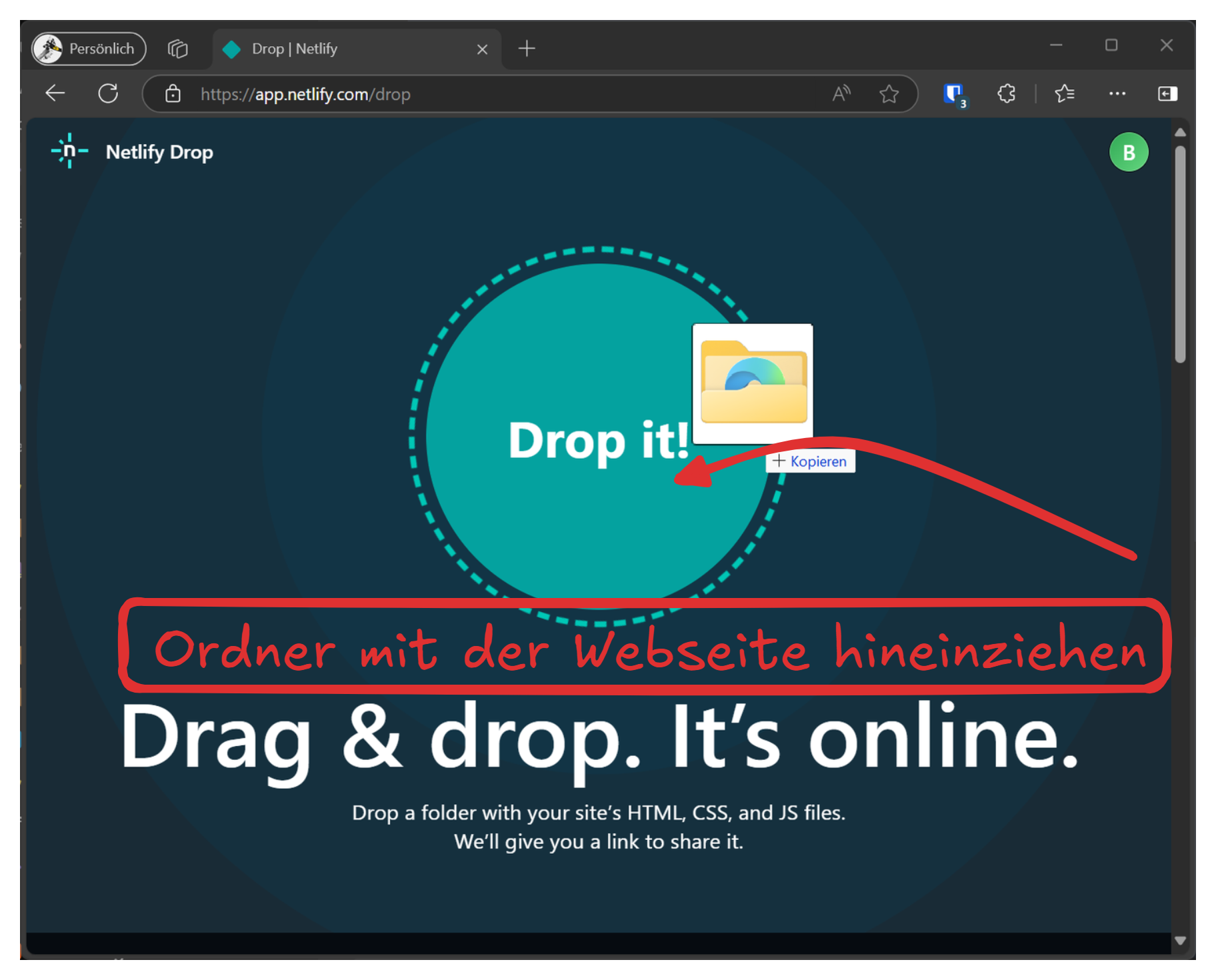Open the tab actions (workspaces) icon
This screenshot has height=980, width=1216.
coord(178,49)
